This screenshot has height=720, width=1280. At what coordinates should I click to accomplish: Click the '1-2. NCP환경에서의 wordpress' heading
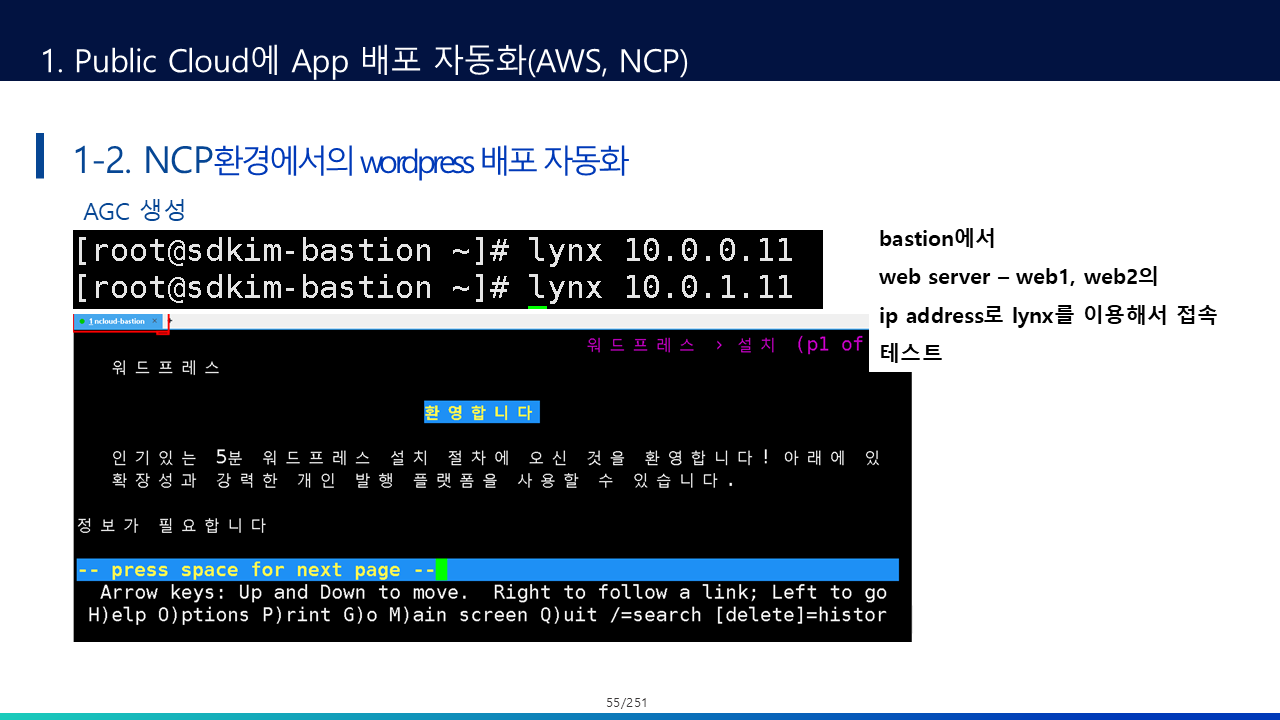click(350, 160)
